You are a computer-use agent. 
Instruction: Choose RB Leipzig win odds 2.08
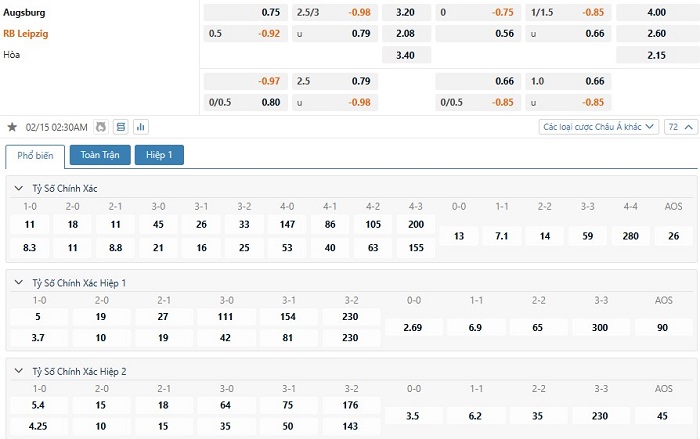point(405,34)
